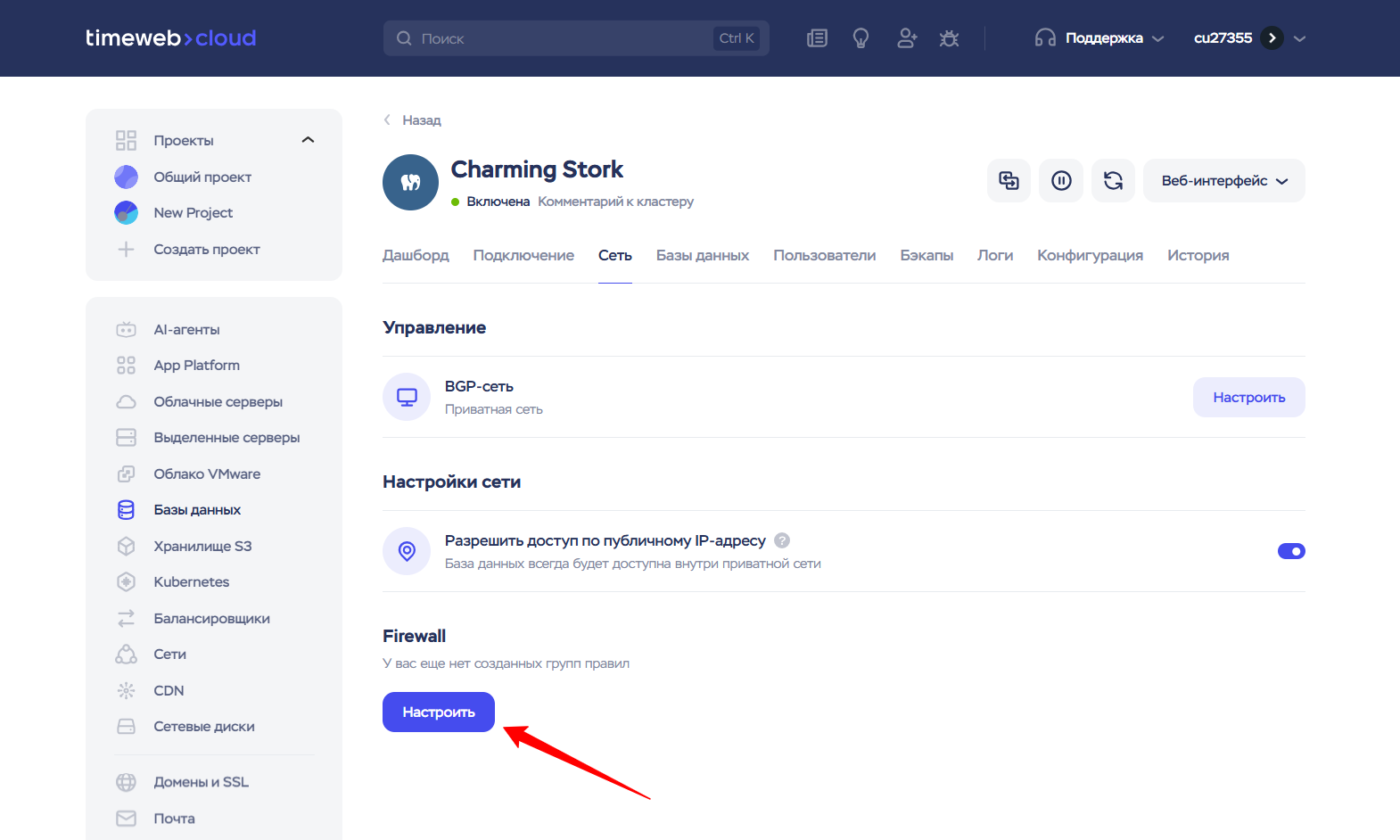The image size is (1400, 840).
Task: Expand the Поддержка support menu
Action: 1100,38
